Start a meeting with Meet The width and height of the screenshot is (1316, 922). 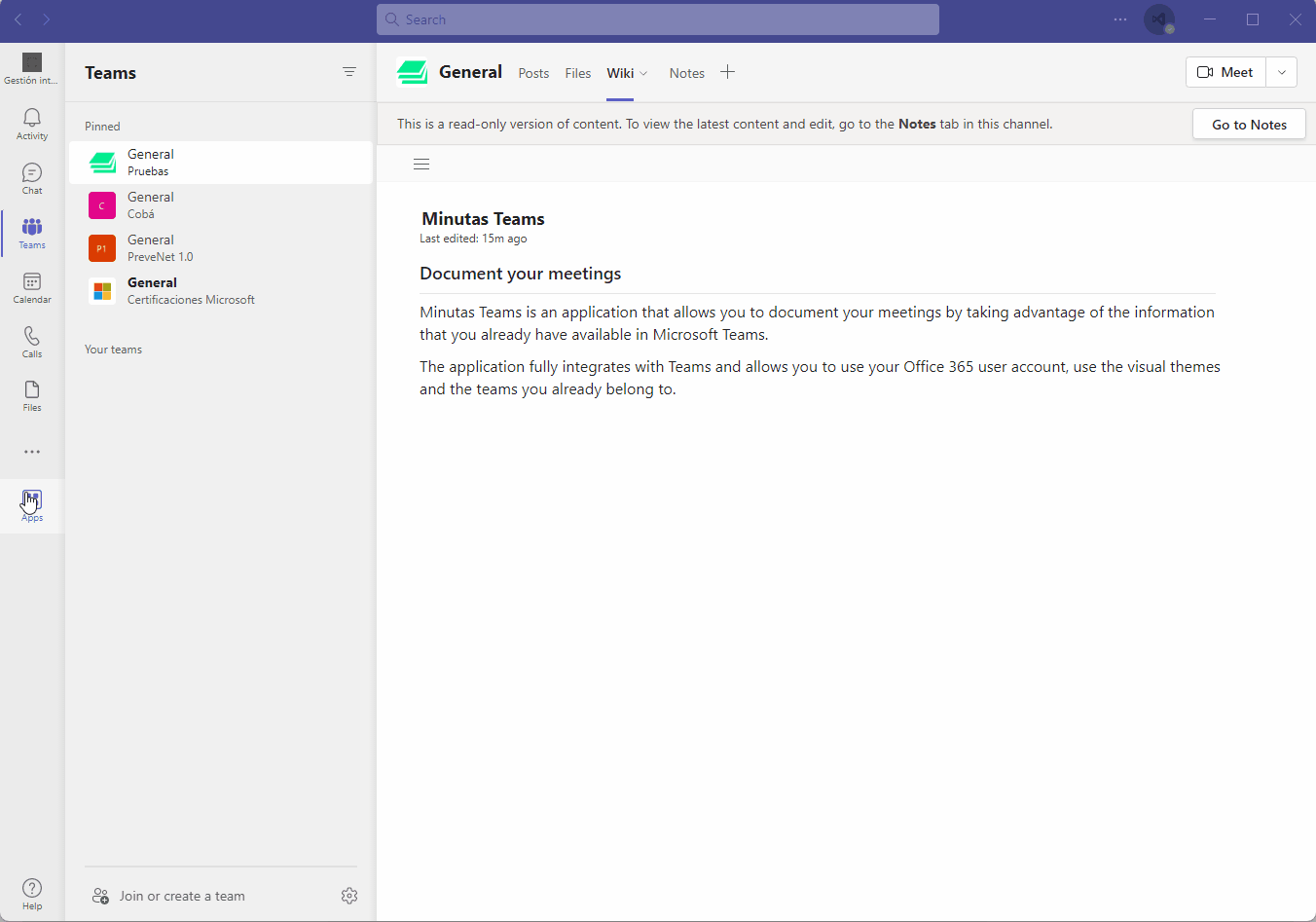1225,72
